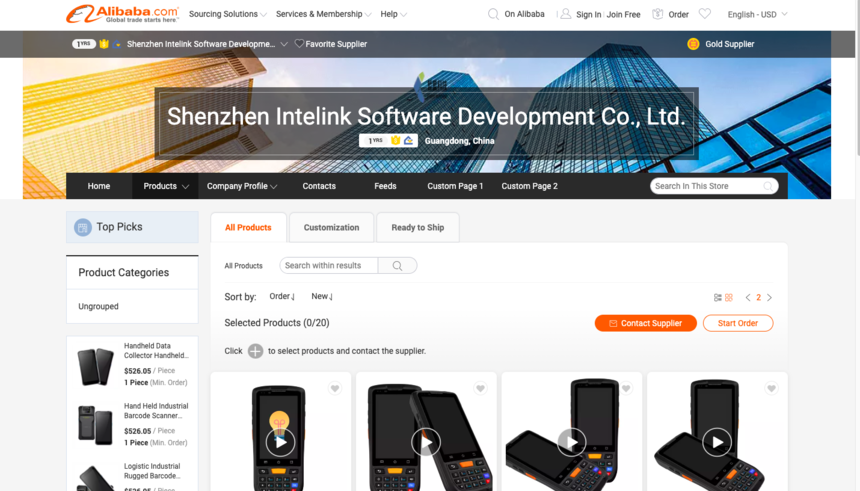Open Custom Page 1
860x491 pixels.
pos(455,186)
